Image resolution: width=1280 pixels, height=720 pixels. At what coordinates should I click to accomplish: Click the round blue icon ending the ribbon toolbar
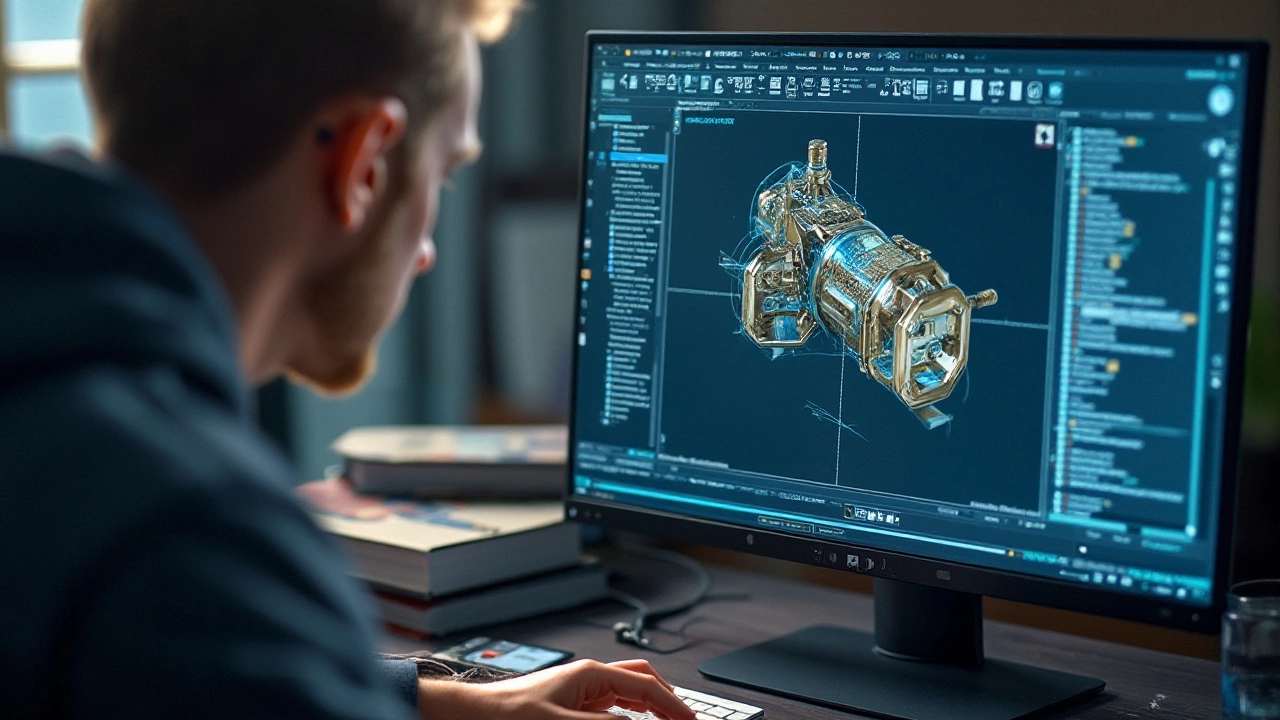(1054, 91)
